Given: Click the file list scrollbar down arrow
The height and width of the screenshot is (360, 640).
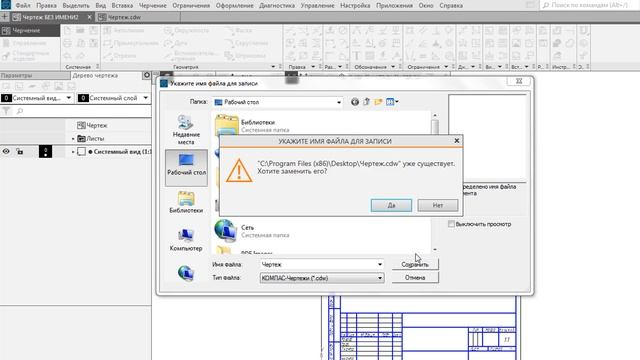Looking at the screenshot, I should 435,249.
